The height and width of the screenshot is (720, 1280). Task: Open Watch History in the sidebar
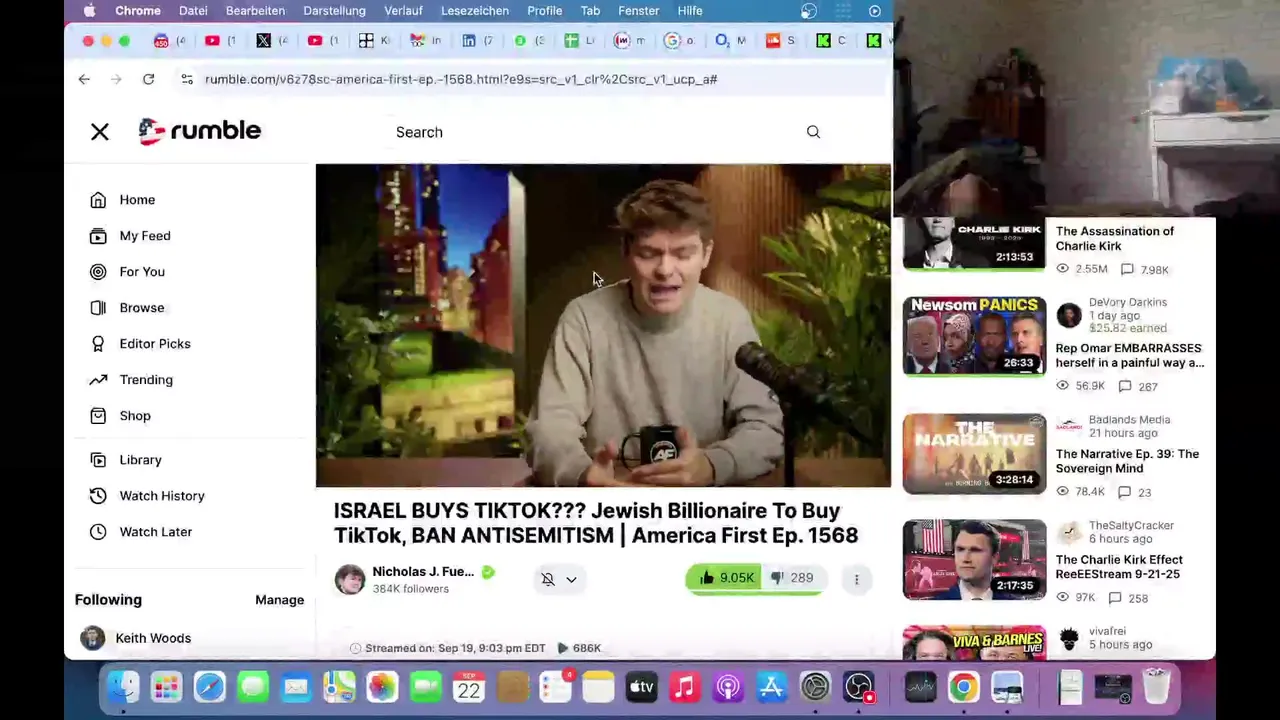pyautogui.click(x=162, y=496)
